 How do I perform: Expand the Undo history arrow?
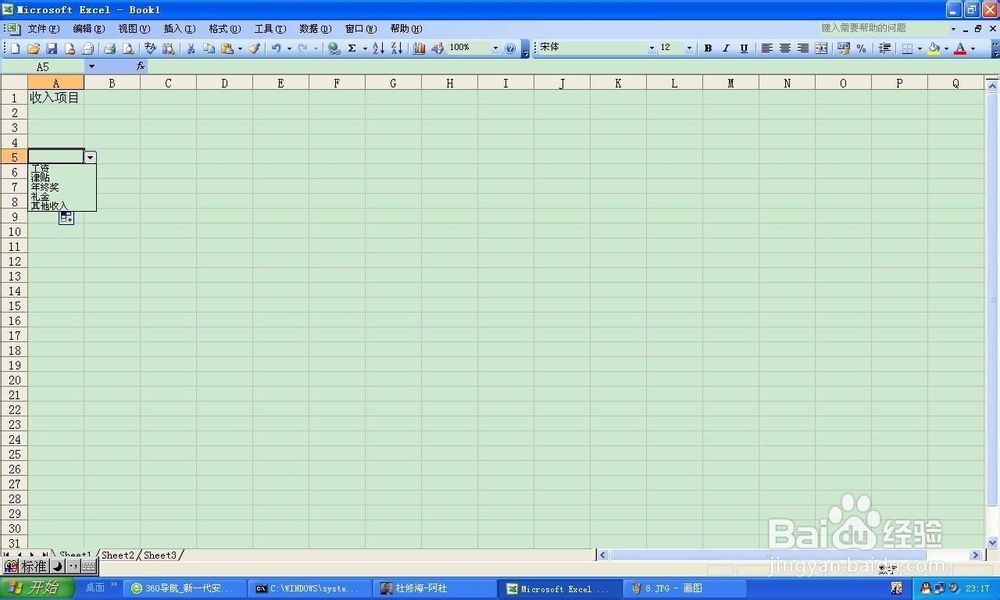click(x=290, y=48)
